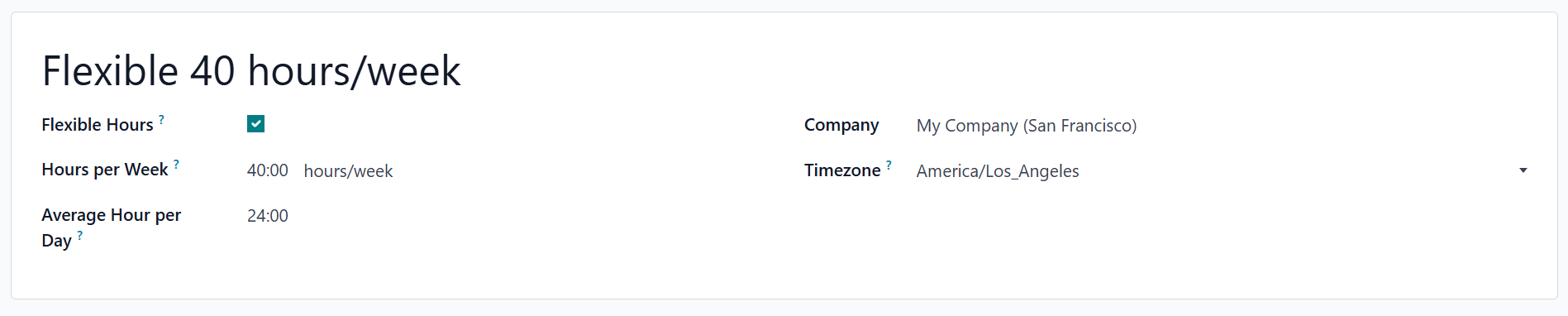Click the Average Hour per Day label
The width and height of the screenshot is (1568, 316).
(x=111, y=227)
